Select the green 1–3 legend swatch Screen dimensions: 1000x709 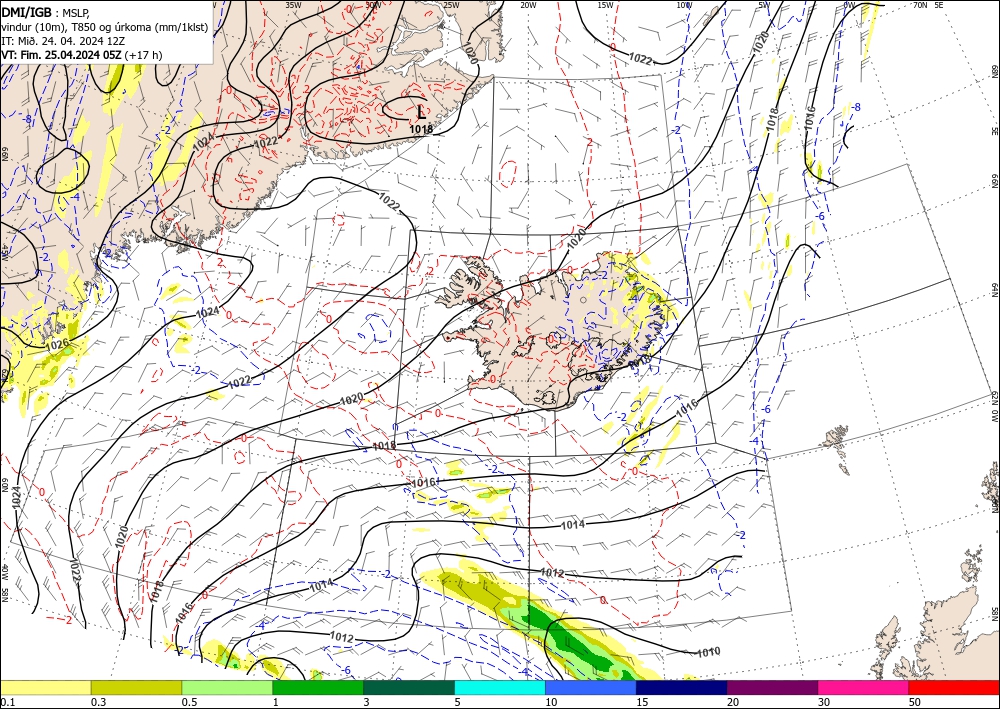(x=318, y=687)
